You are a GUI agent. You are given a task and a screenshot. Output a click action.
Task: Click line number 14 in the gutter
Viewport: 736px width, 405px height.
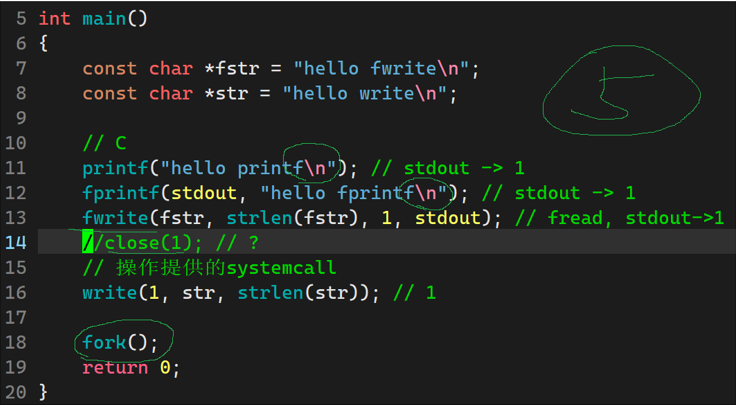(x=15, y=243)
